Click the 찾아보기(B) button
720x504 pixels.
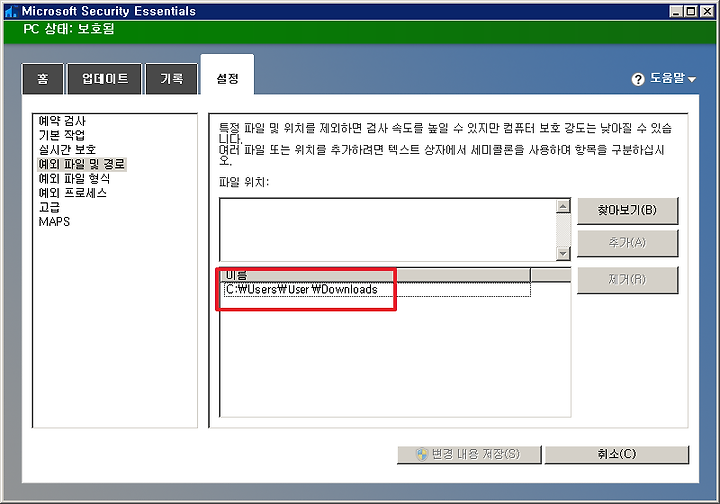point(627,210)
